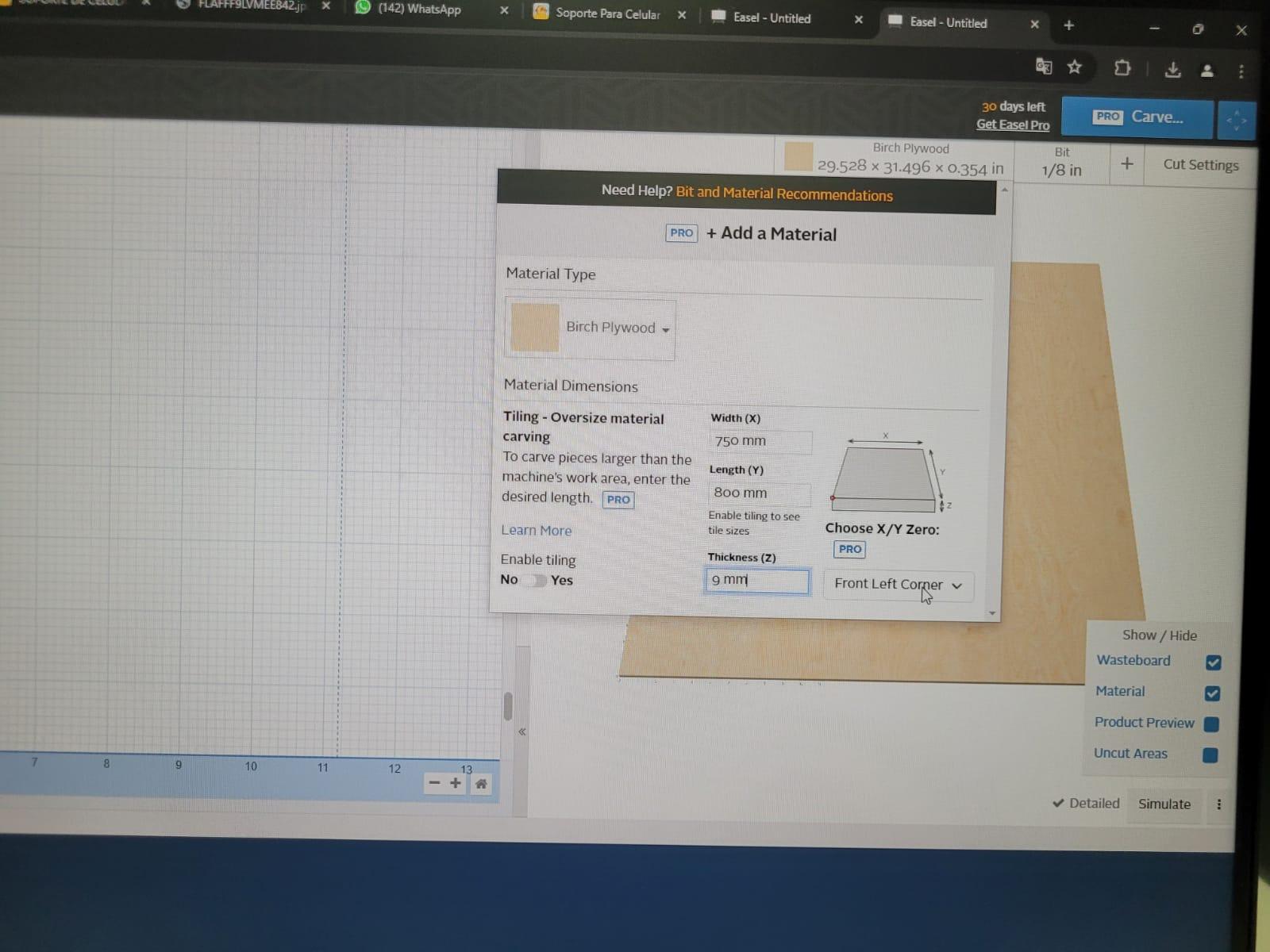Enable the Product Preview checkbox
This screenshot has width=1270, height=952.
[1211, 724]
